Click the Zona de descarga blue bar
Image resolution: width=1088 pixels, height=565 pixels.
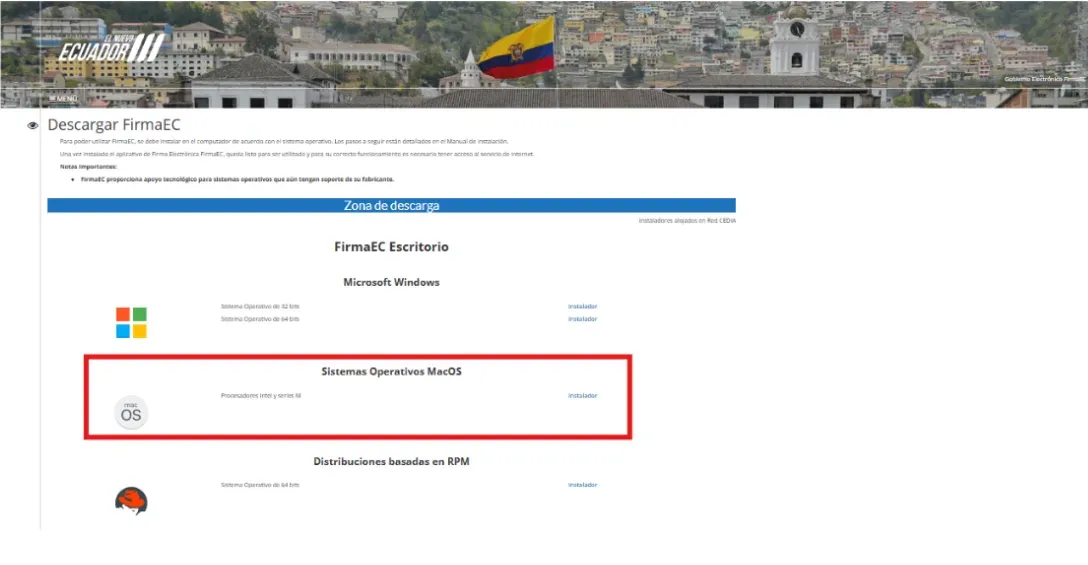point(391,205)
